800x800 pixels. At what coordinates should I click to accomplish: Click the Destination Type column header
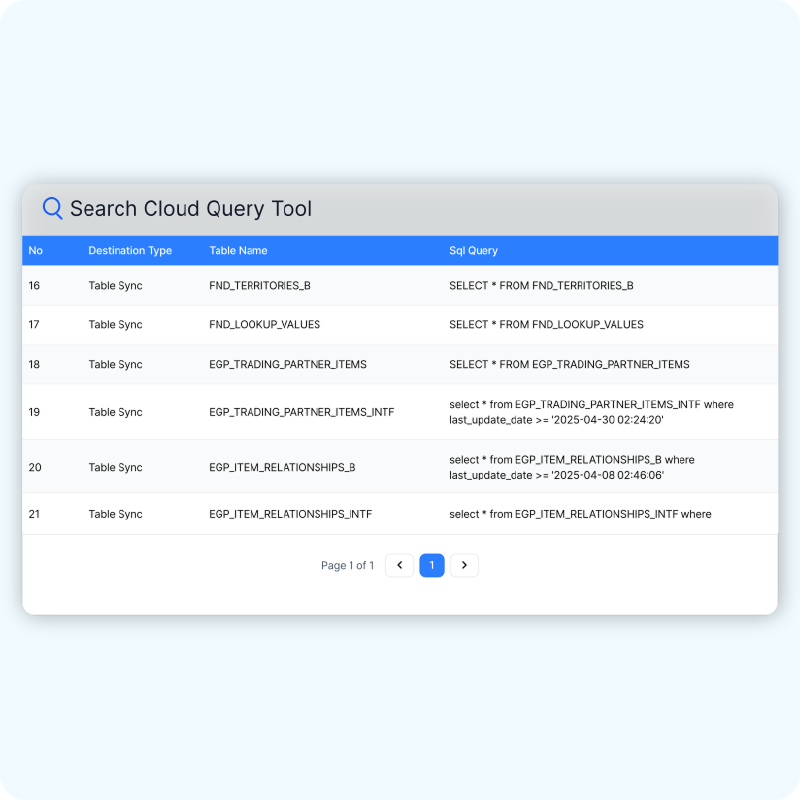(x=130, y=251)
